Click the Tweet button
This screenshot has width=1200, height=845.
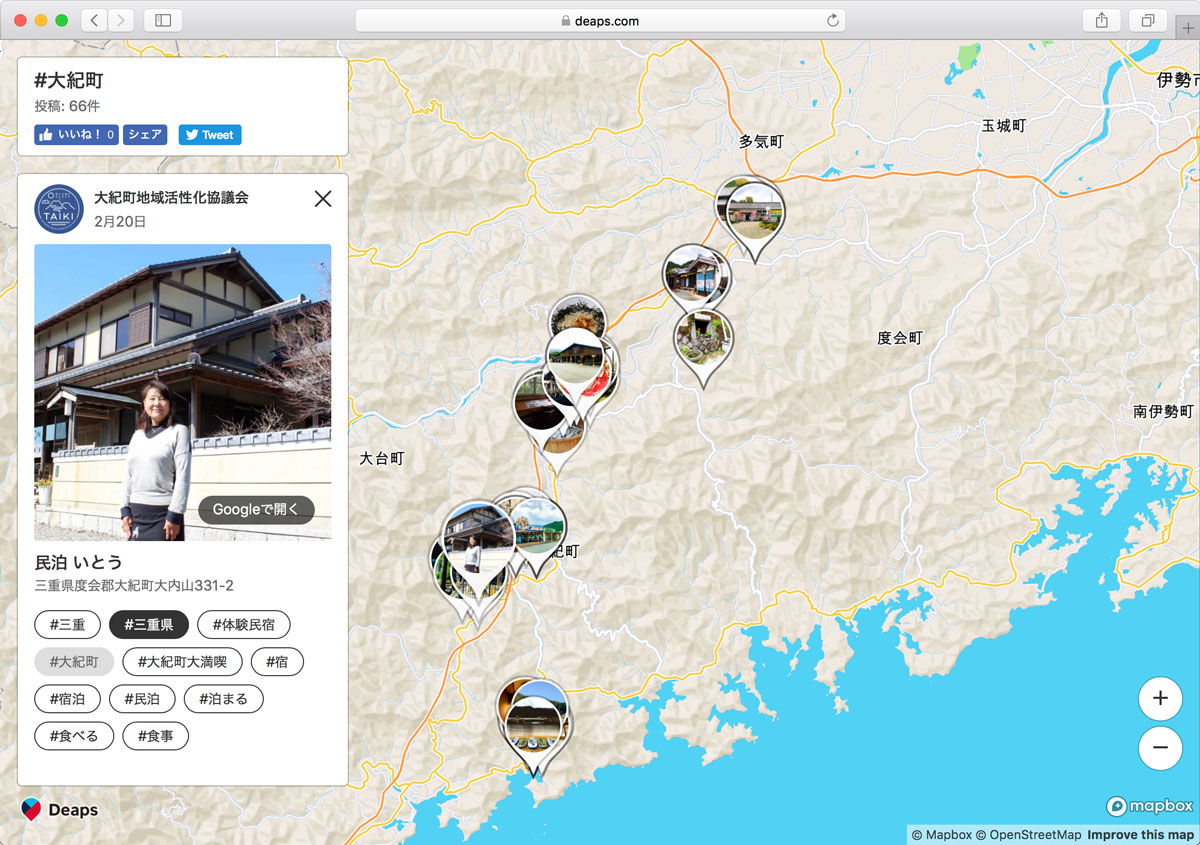pyautogui.click(x=210, y=135)
